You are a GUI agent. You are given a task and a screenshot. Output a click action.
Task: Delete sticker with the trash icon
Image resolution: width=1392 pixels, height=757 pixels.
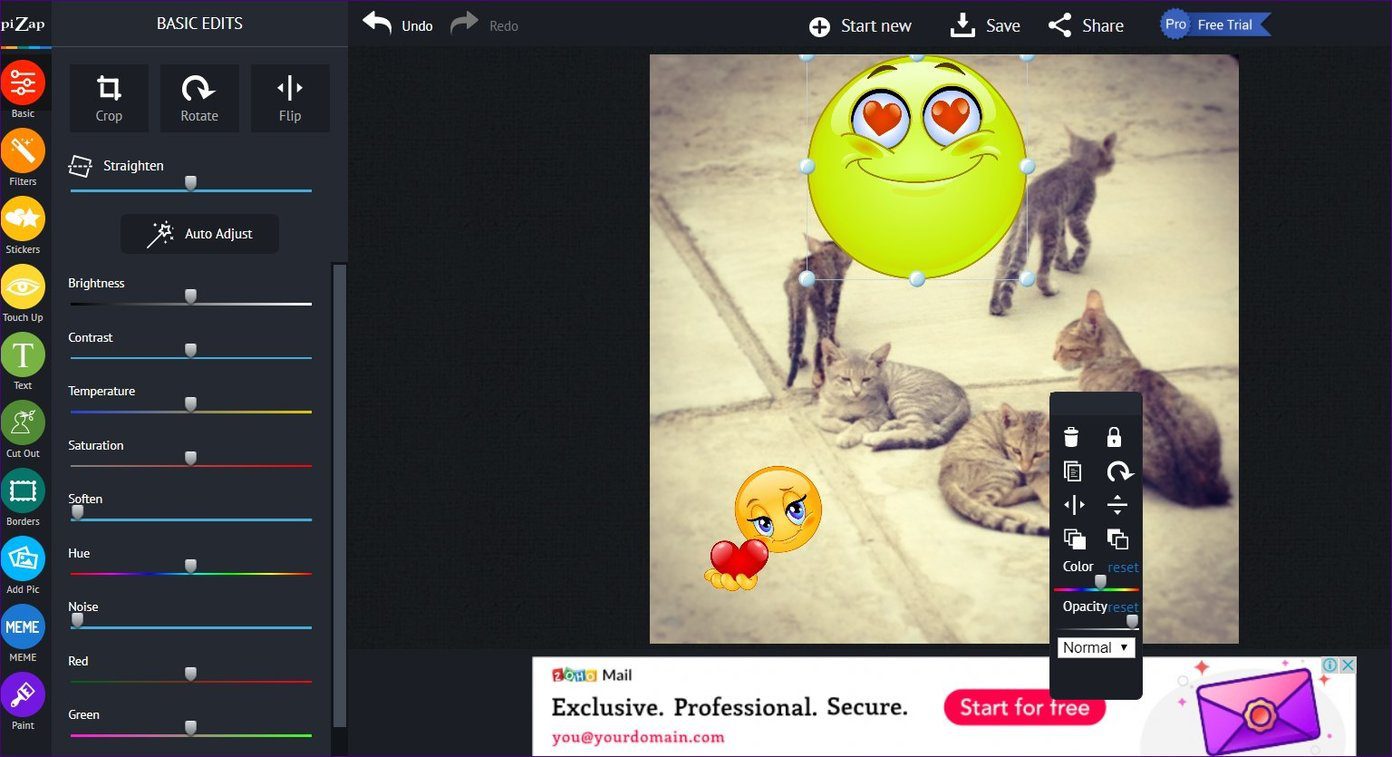pos(1072,437)
